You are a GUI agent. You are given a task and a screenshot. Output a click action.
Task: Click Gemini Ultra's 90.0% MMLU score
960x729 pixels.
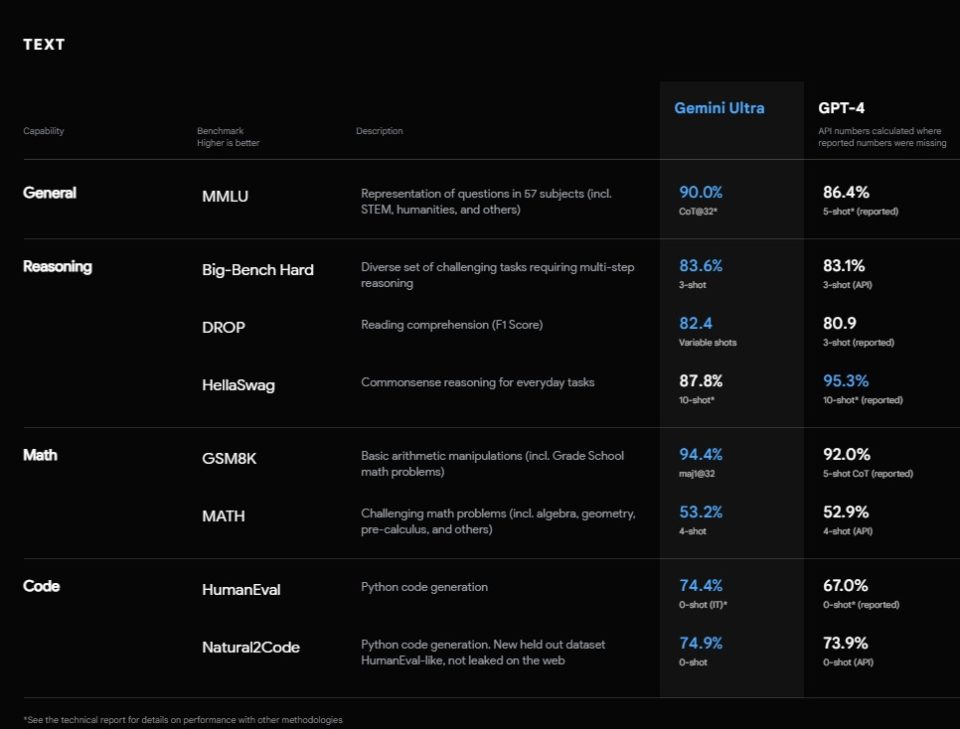pyautogui.click(x=701, y=192)
